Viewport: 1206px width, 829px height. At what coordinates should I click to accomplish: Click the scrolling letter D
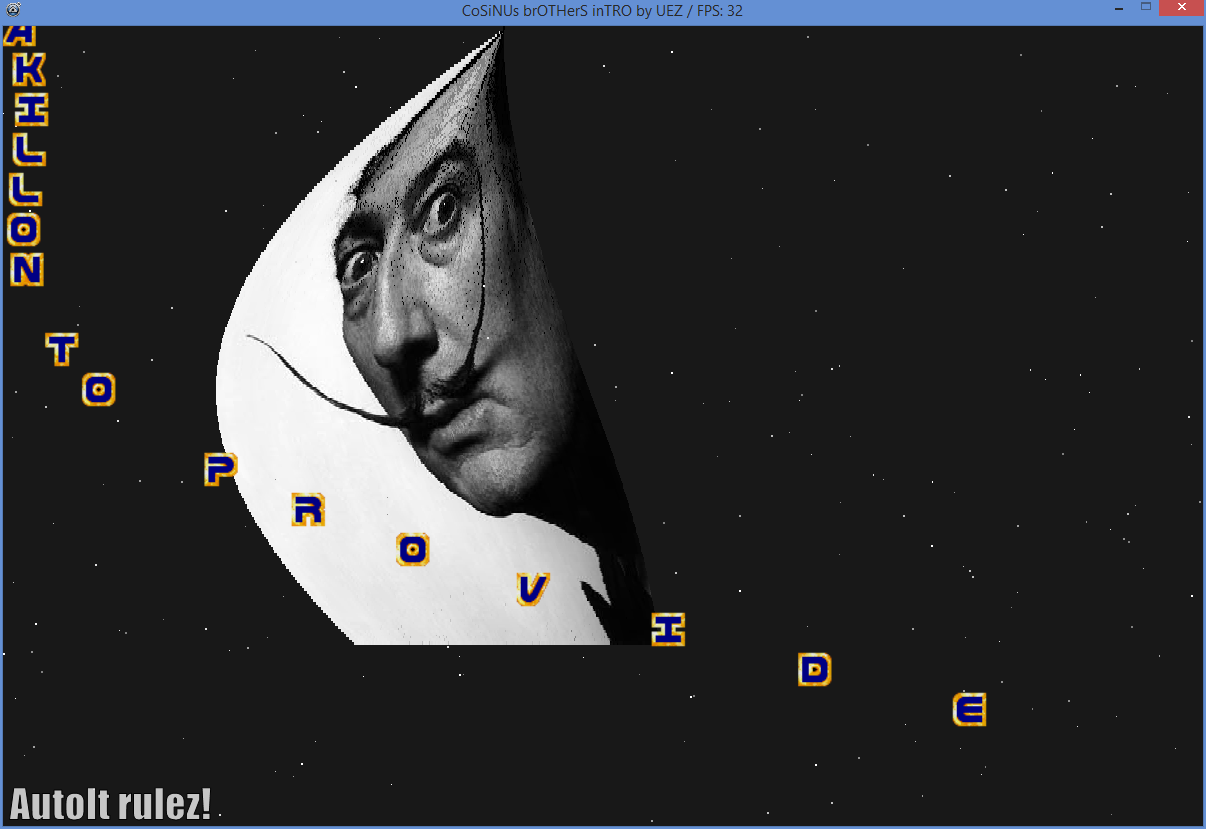click(815, 669)
